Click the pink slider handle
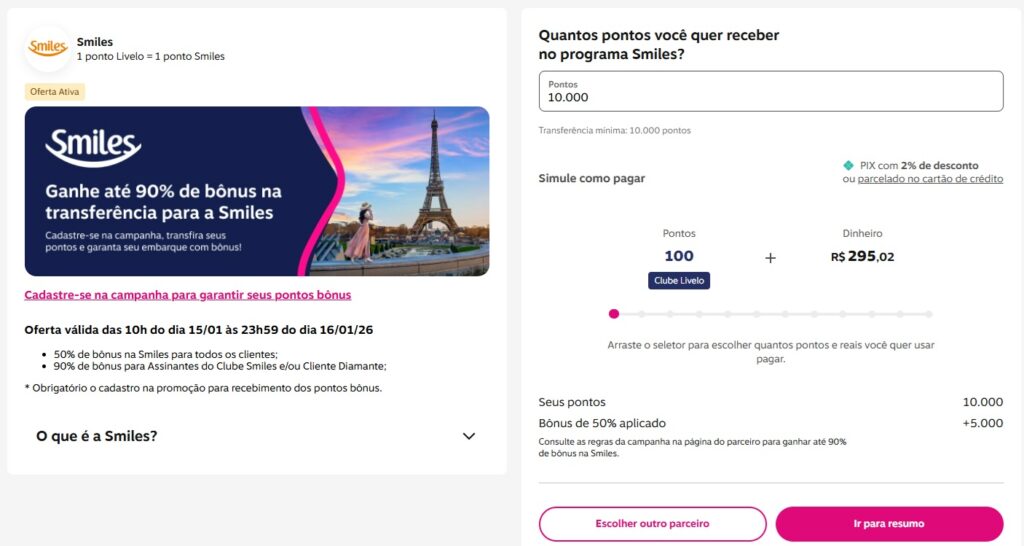Viewport: 1024px width, 546px height. (x=614, y=314)
